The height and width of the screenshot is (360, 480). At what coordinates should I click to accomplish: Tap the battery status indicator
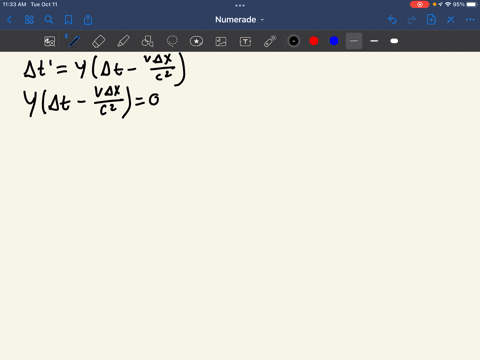pos(472,4)
